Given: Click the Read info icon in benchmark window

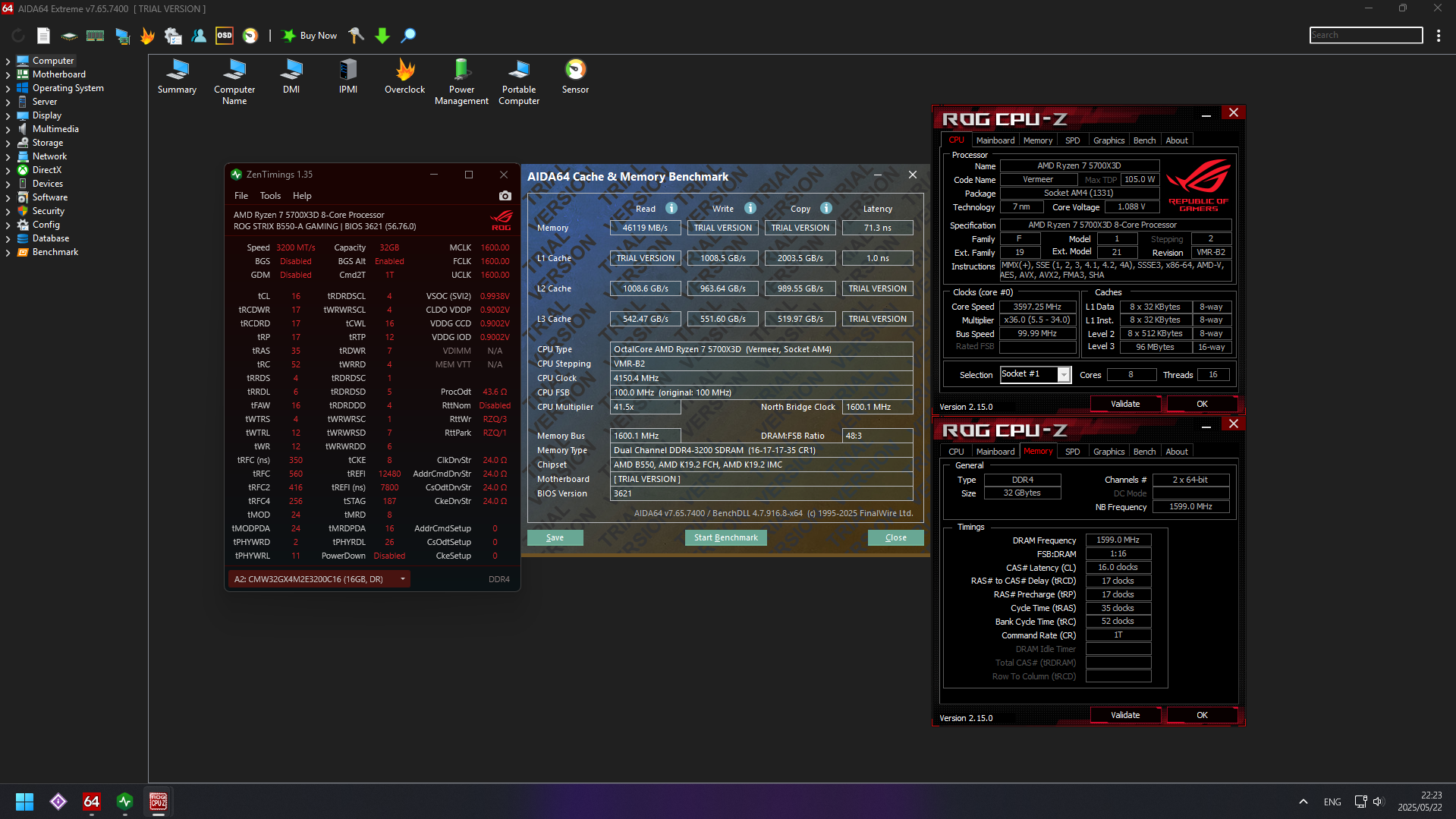Looking at the screenshot, I should tap(671, 208).
